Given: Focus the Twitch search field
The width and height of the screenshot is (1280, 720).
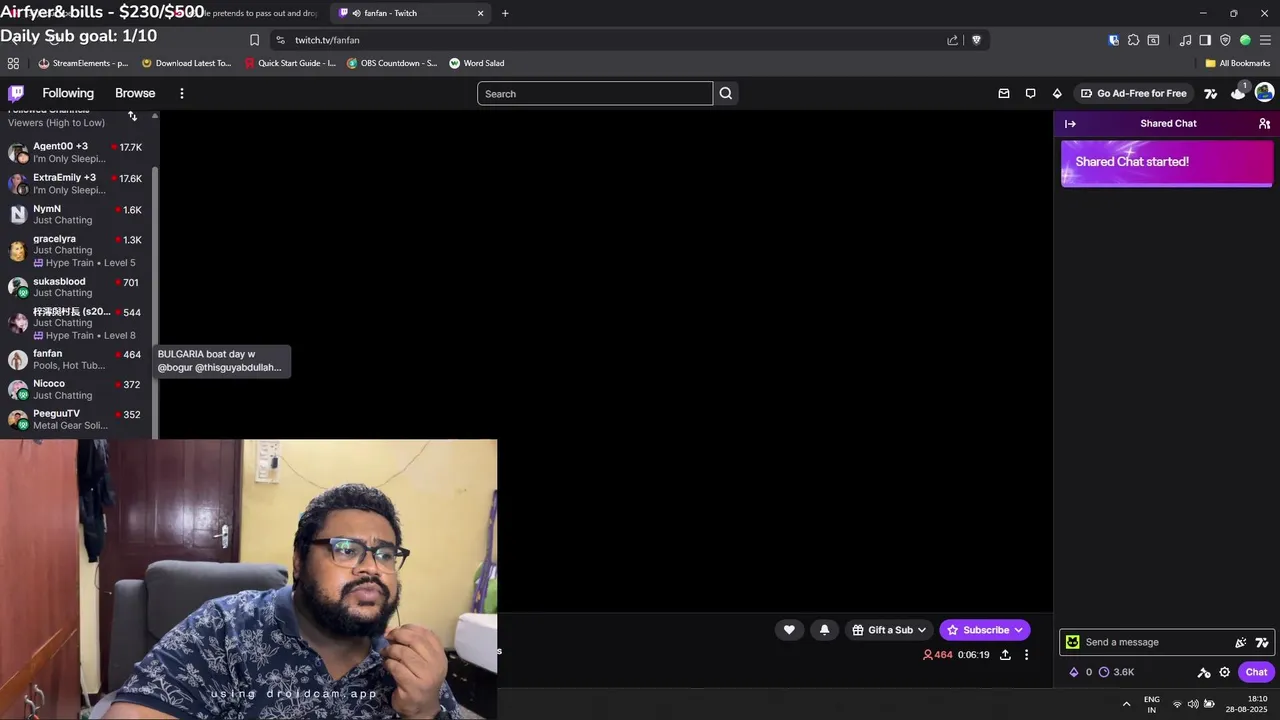Looking at the screenshot, I should (x=595, y=94).
